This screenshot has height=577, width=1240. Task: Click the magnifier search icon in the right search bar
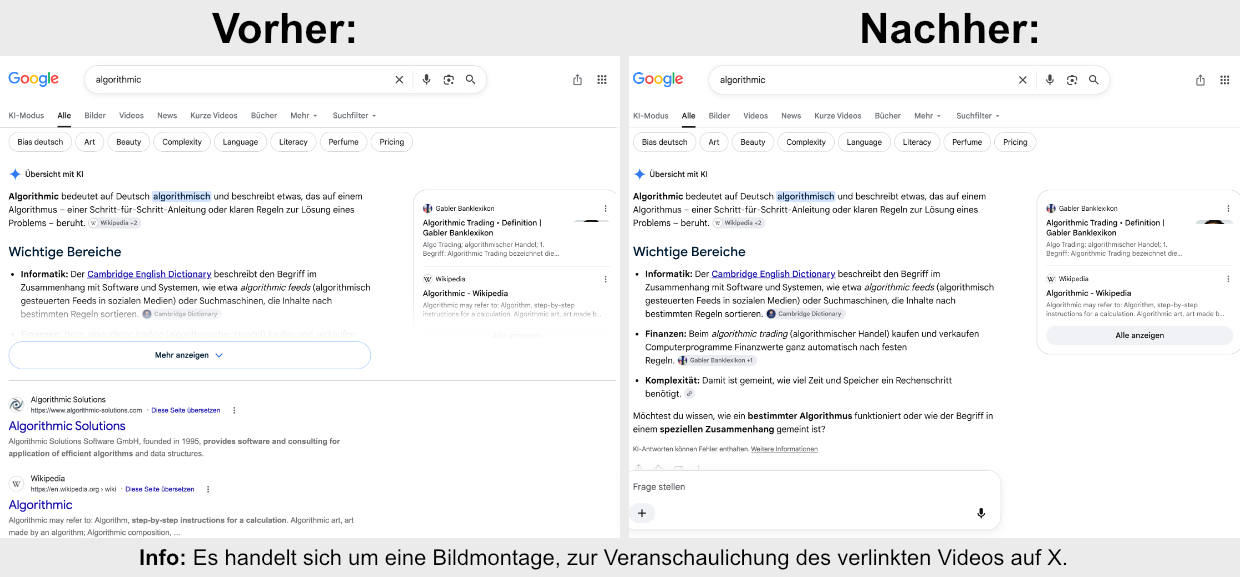[x=1093, y=80]
